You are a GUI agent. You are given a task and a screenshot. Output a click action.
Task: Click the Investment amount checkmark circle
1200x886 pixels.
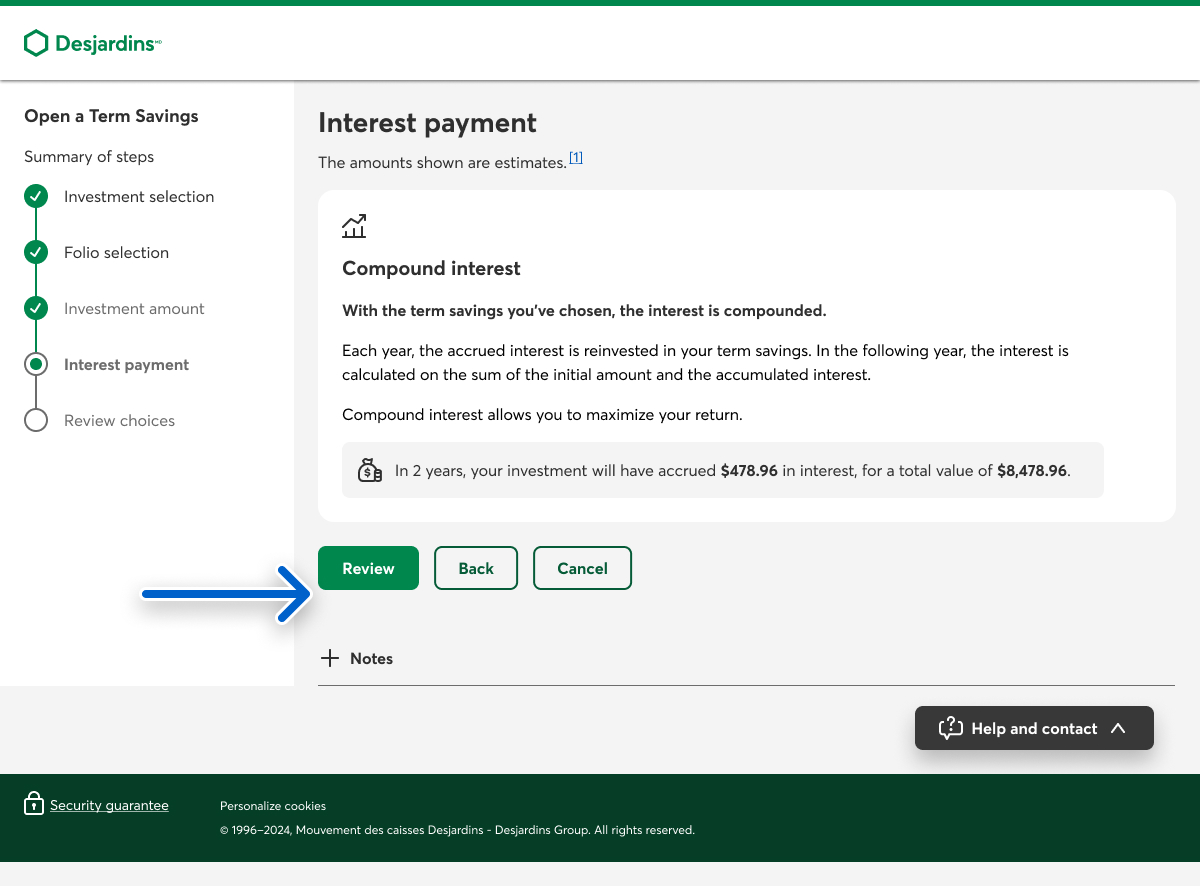pyautogui.click(x=36, y=309)
